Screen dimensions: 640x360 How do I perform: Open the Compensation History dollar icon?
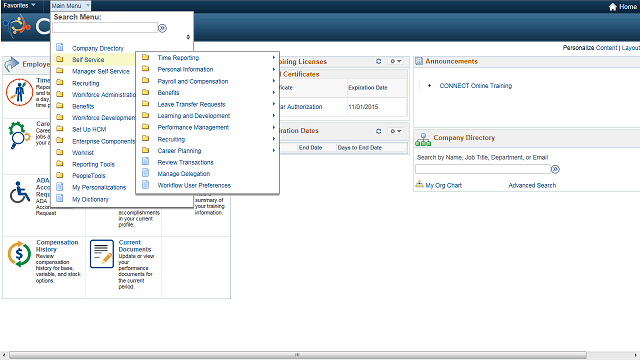tap(19, 254)
